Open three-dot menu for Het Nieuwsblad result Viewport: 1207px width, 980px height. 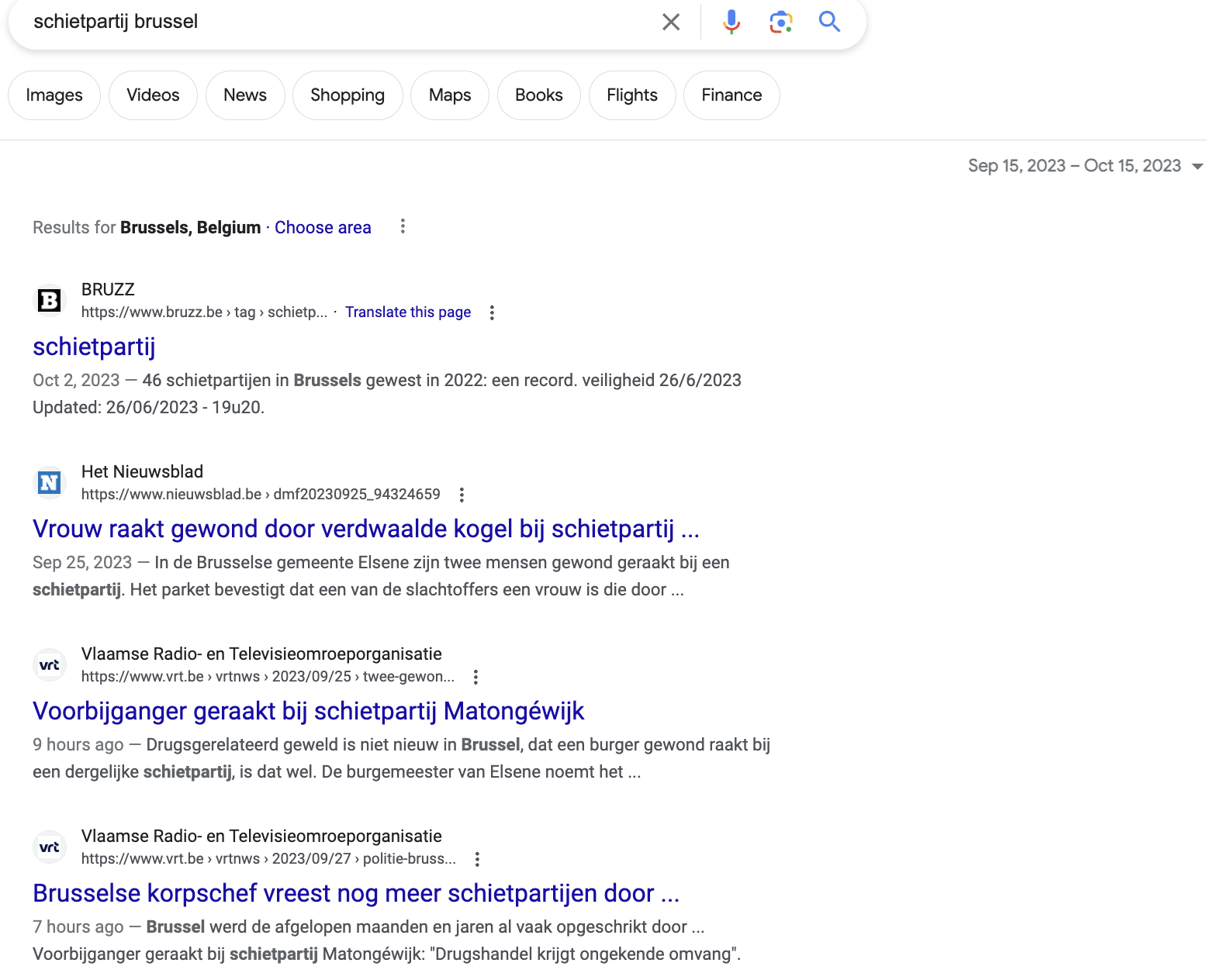point(462,495)
